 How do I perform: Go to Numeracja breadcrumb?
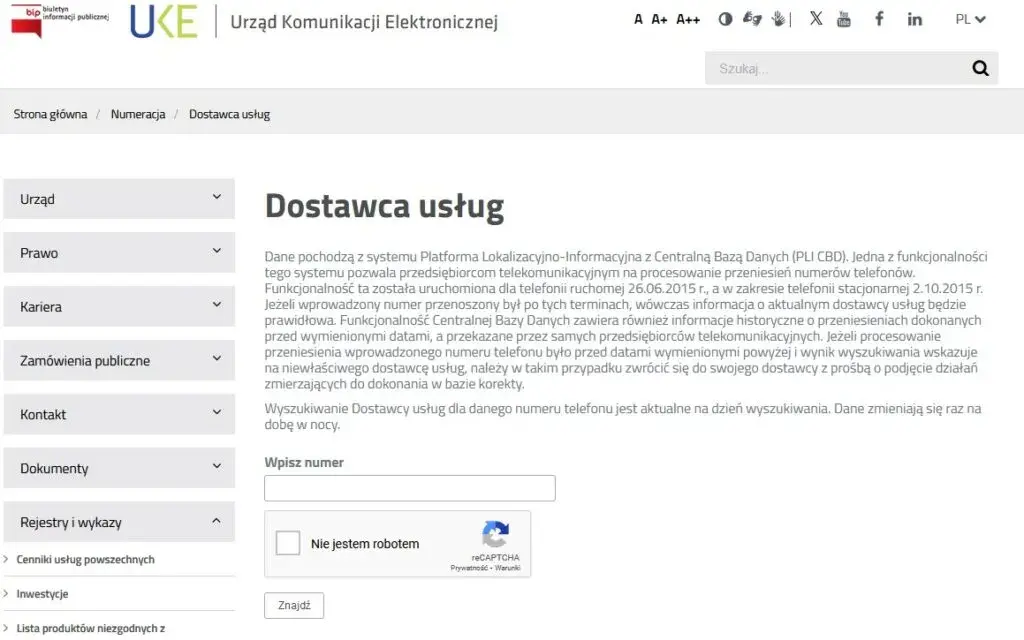(x=138, y=114)
